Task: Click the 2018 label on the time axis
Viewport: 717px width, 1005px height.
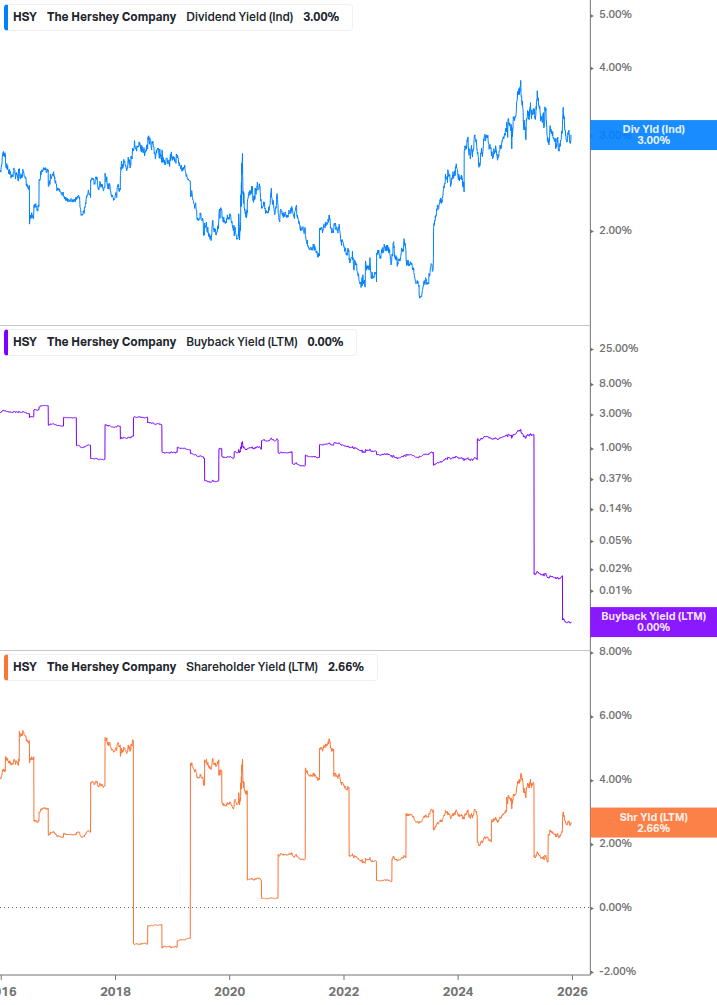Action: tap(115, 992)
